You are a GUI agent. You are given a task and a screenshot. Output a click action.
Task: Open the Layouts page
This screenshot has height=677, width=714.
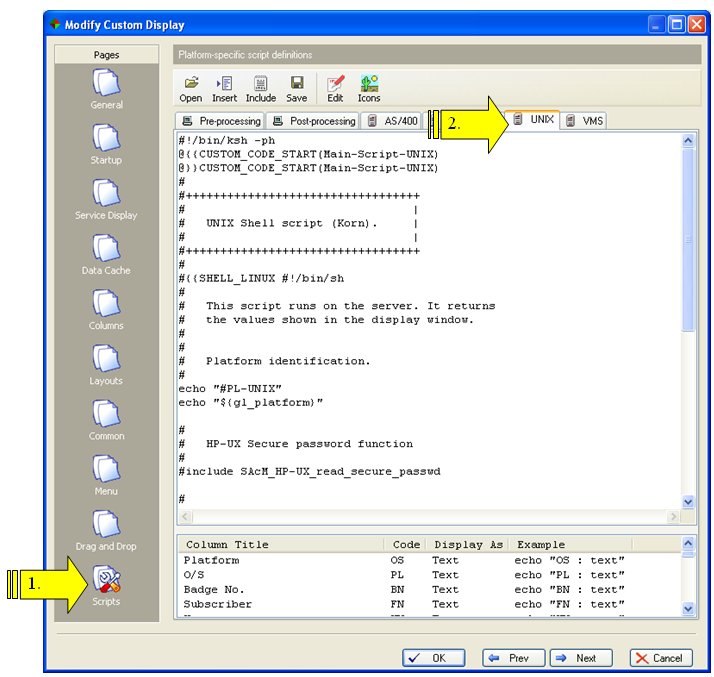click(x=106, y=359)
